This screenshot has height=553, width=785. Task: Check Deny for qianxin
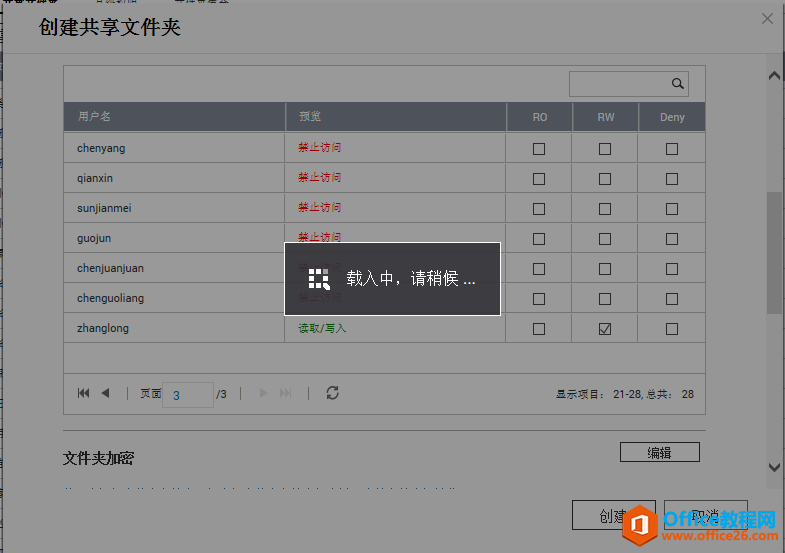[672, 179]
